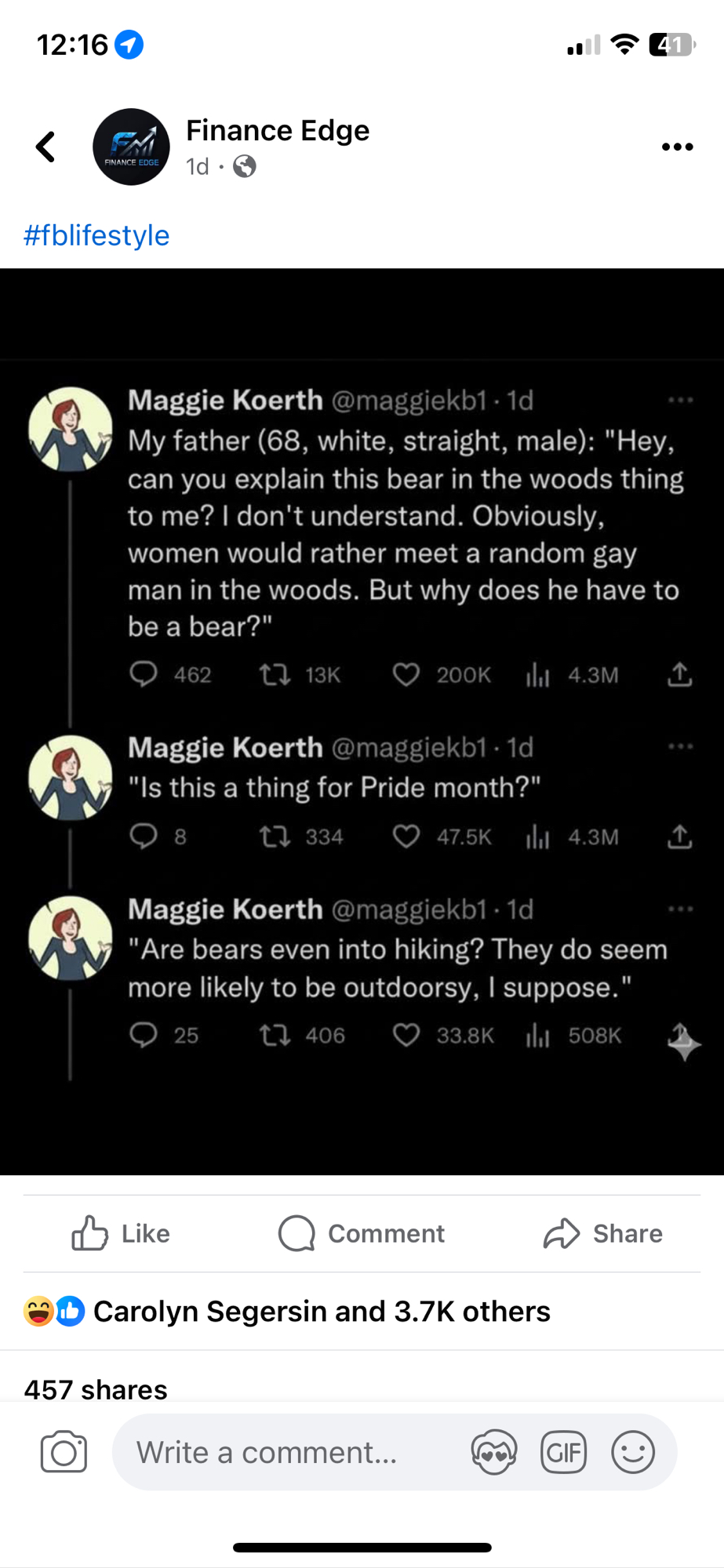Tap the public audience globe icon
724x1568 pixels.
coord(245,166)
